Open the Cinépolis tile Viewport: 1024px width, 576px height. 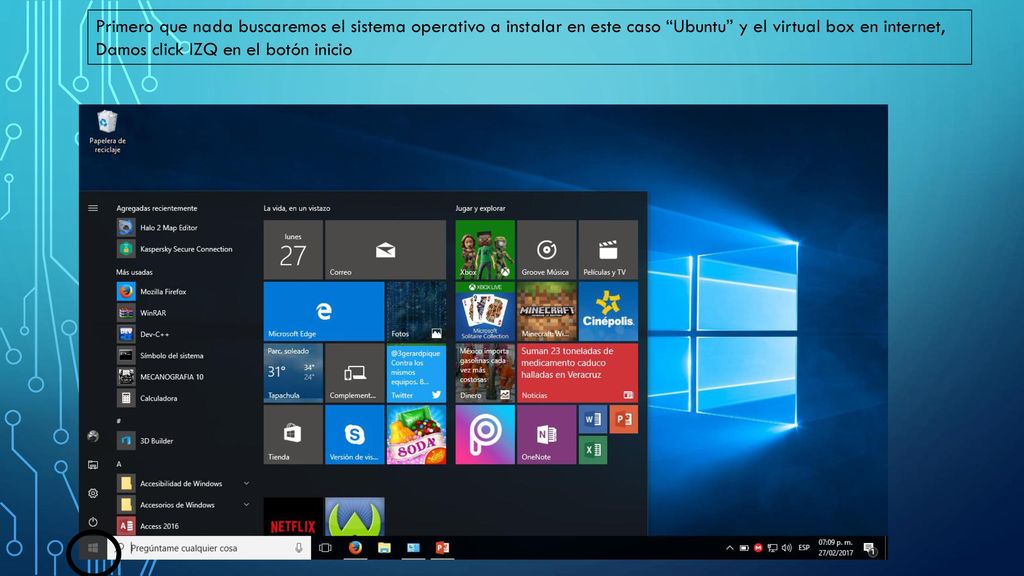[608, 312]
